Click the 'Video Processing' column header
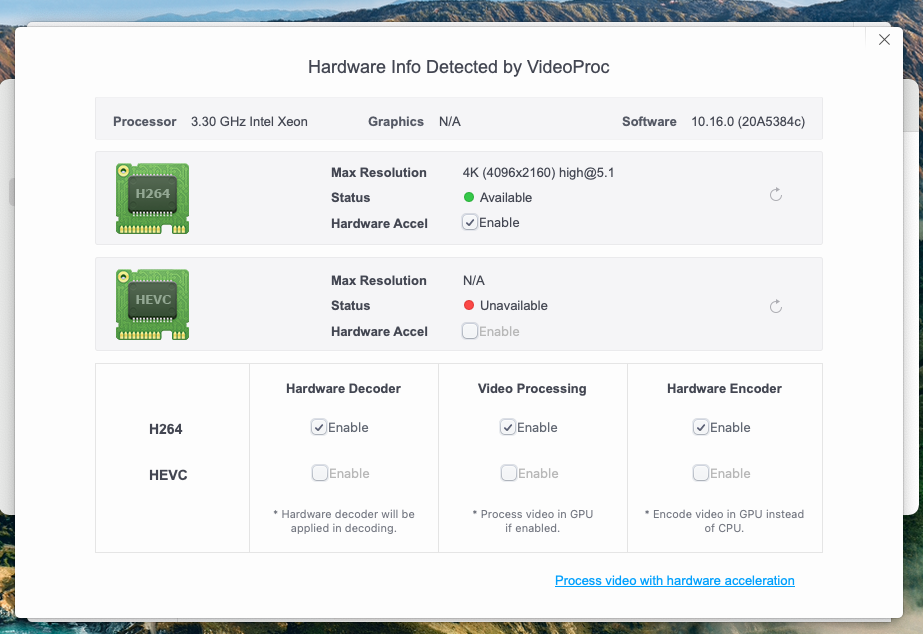The width and height of the screenshot is (923, 634). [532, 389]
